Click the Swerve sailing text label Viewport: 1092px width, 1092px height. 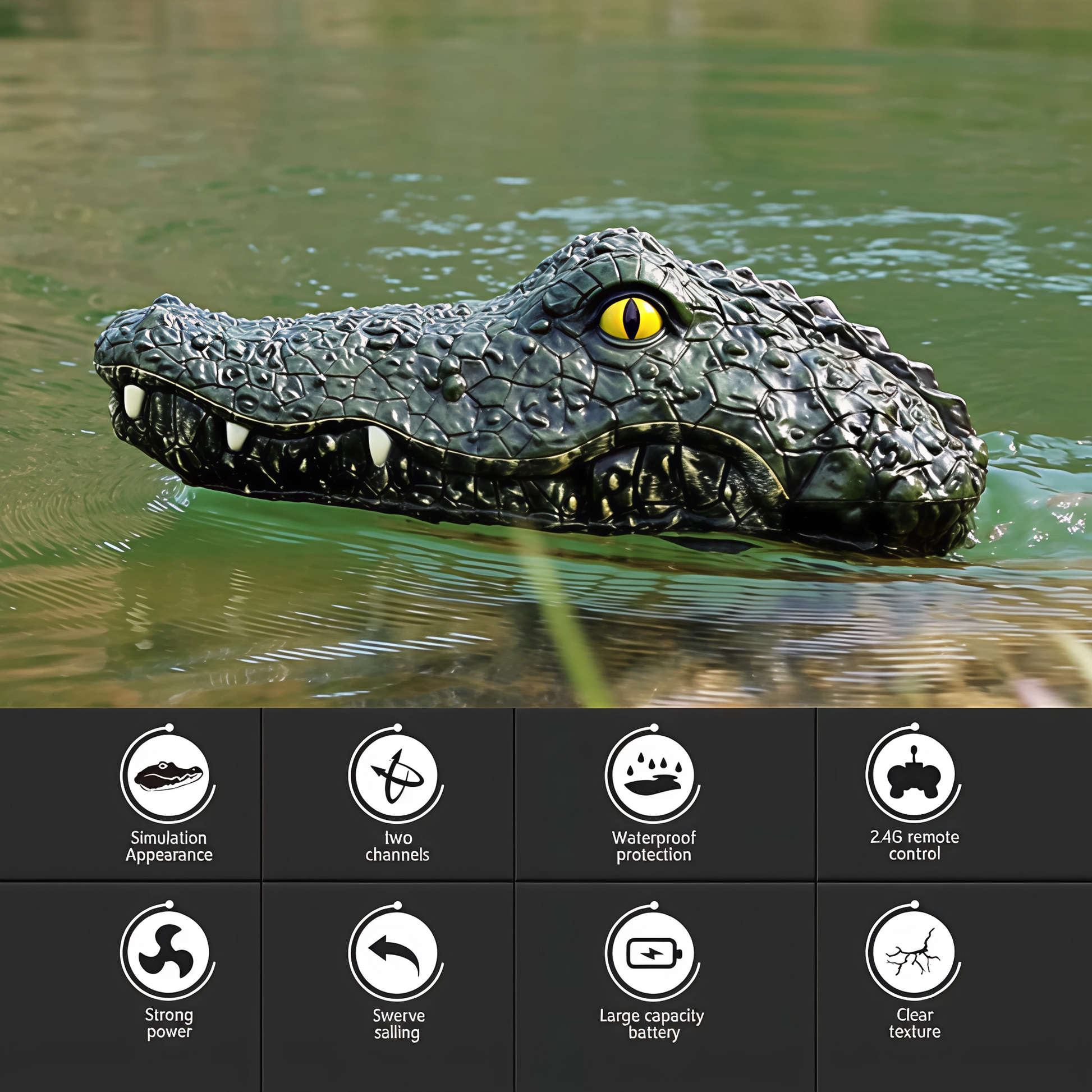click(398, 1024)
